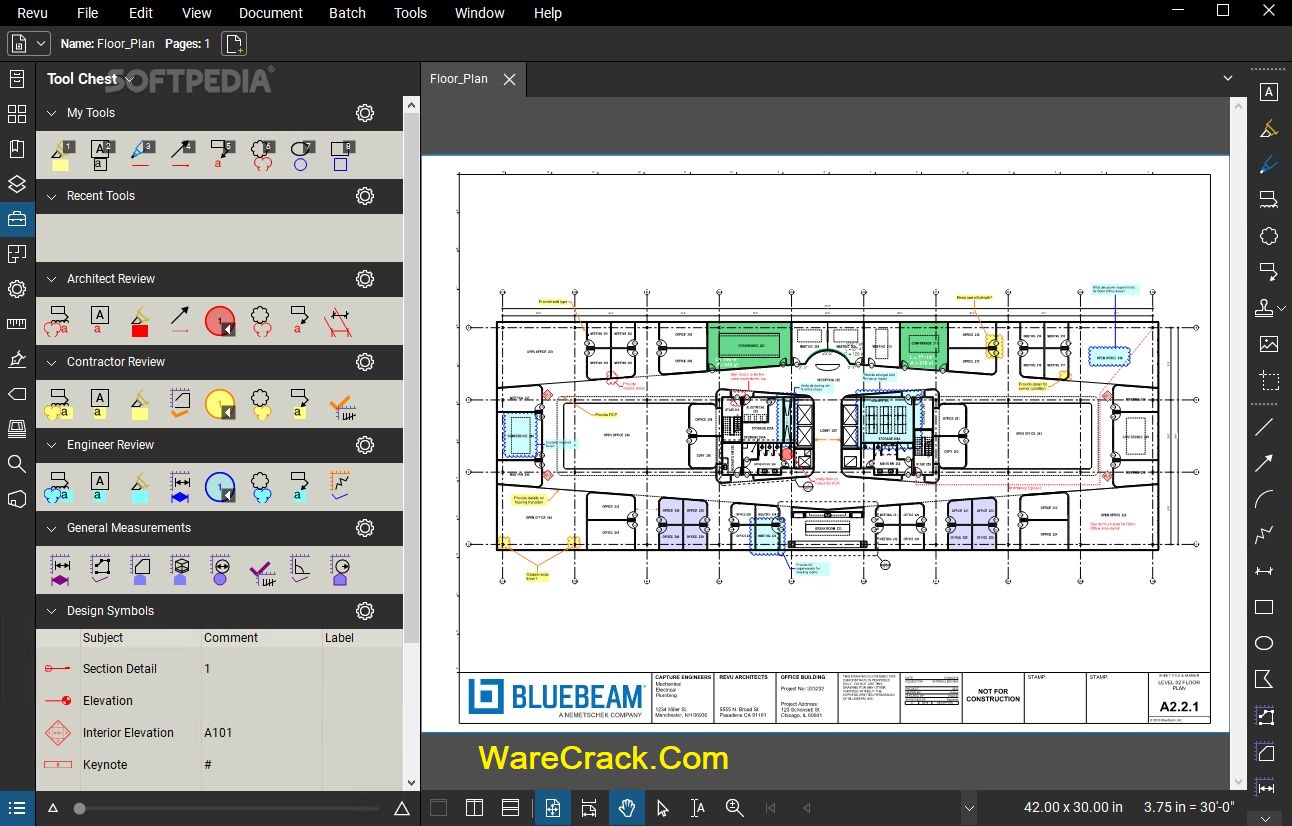The image size is (1292, 826).
Task: Select the Callout tool in the right toolbar
Action: 1268,272
